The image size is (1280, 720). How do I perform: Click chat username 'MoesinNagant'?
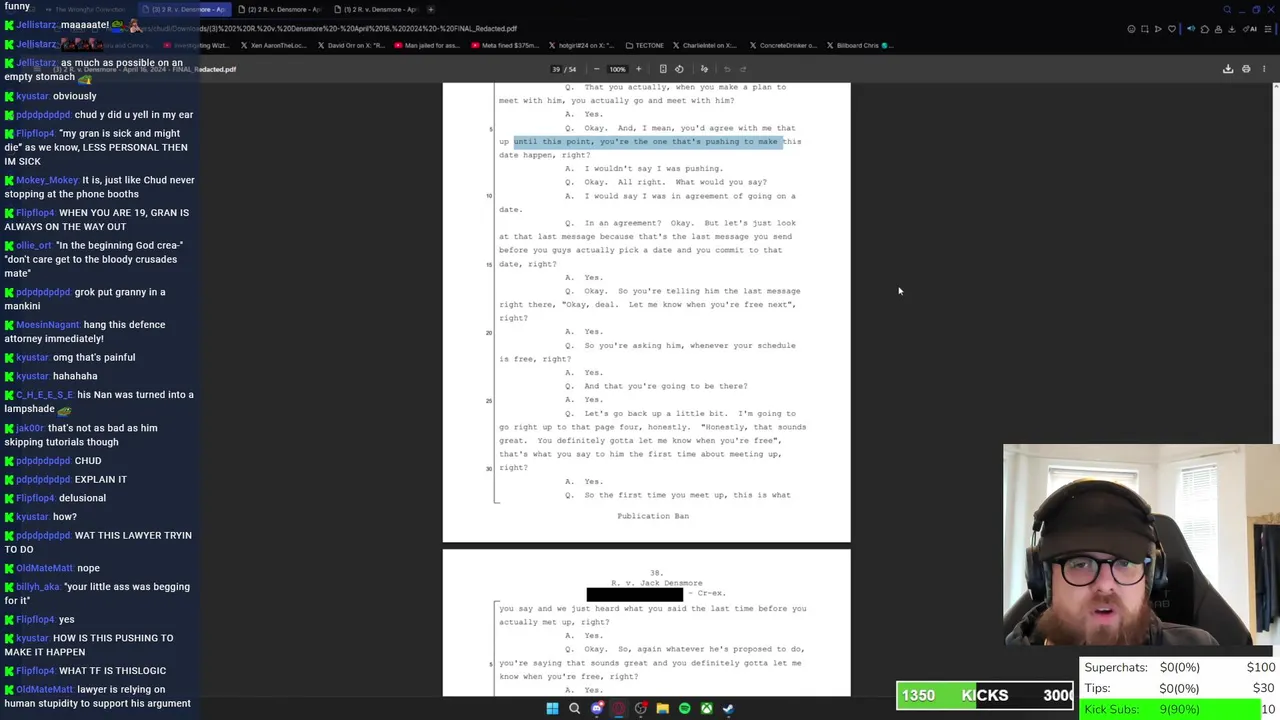pyautogui.click(x=48, y=325)
